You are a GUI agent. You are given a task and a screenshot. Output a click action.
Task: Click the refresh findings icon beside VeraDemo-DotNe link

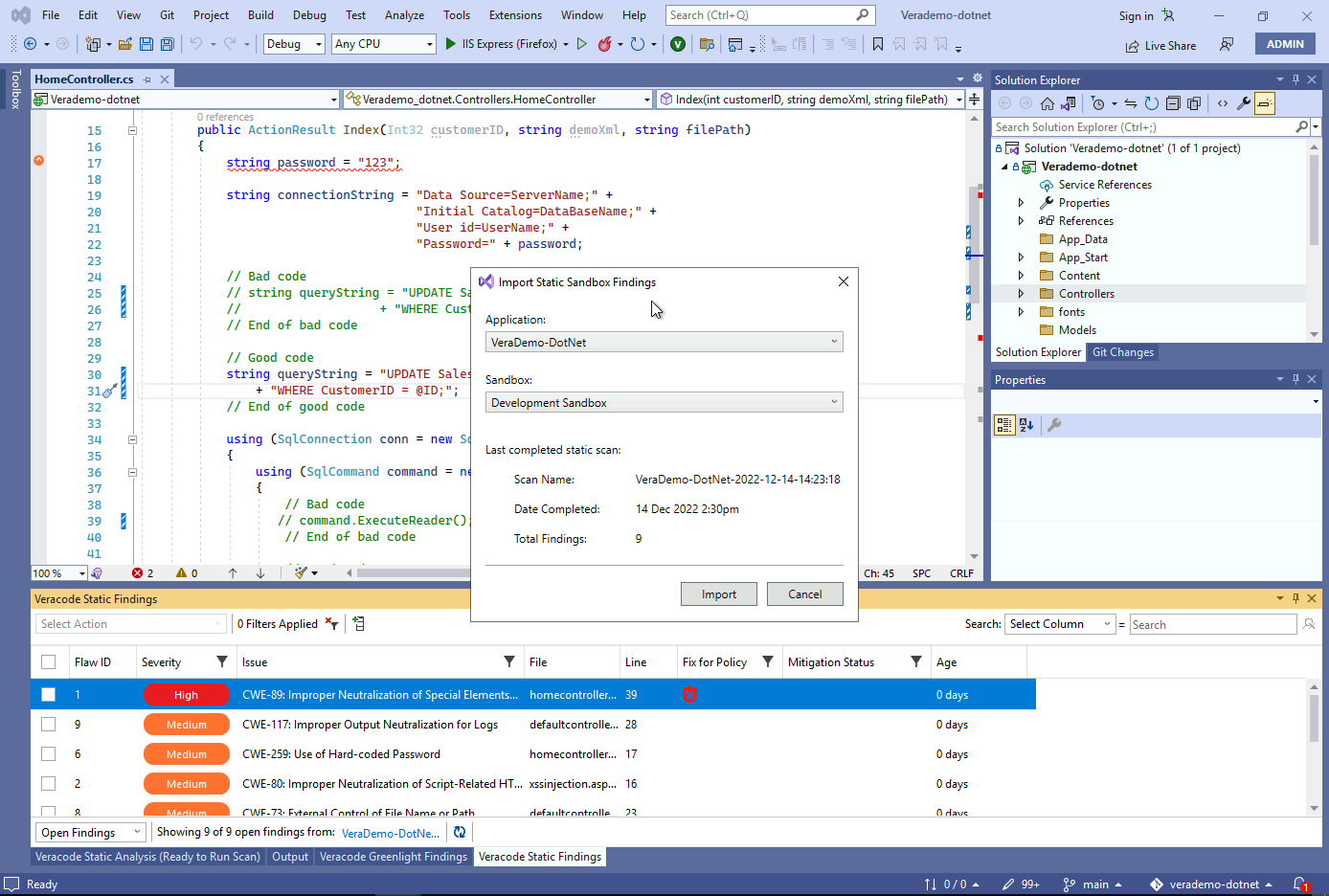pyautogui.click(x=460, y=832)
